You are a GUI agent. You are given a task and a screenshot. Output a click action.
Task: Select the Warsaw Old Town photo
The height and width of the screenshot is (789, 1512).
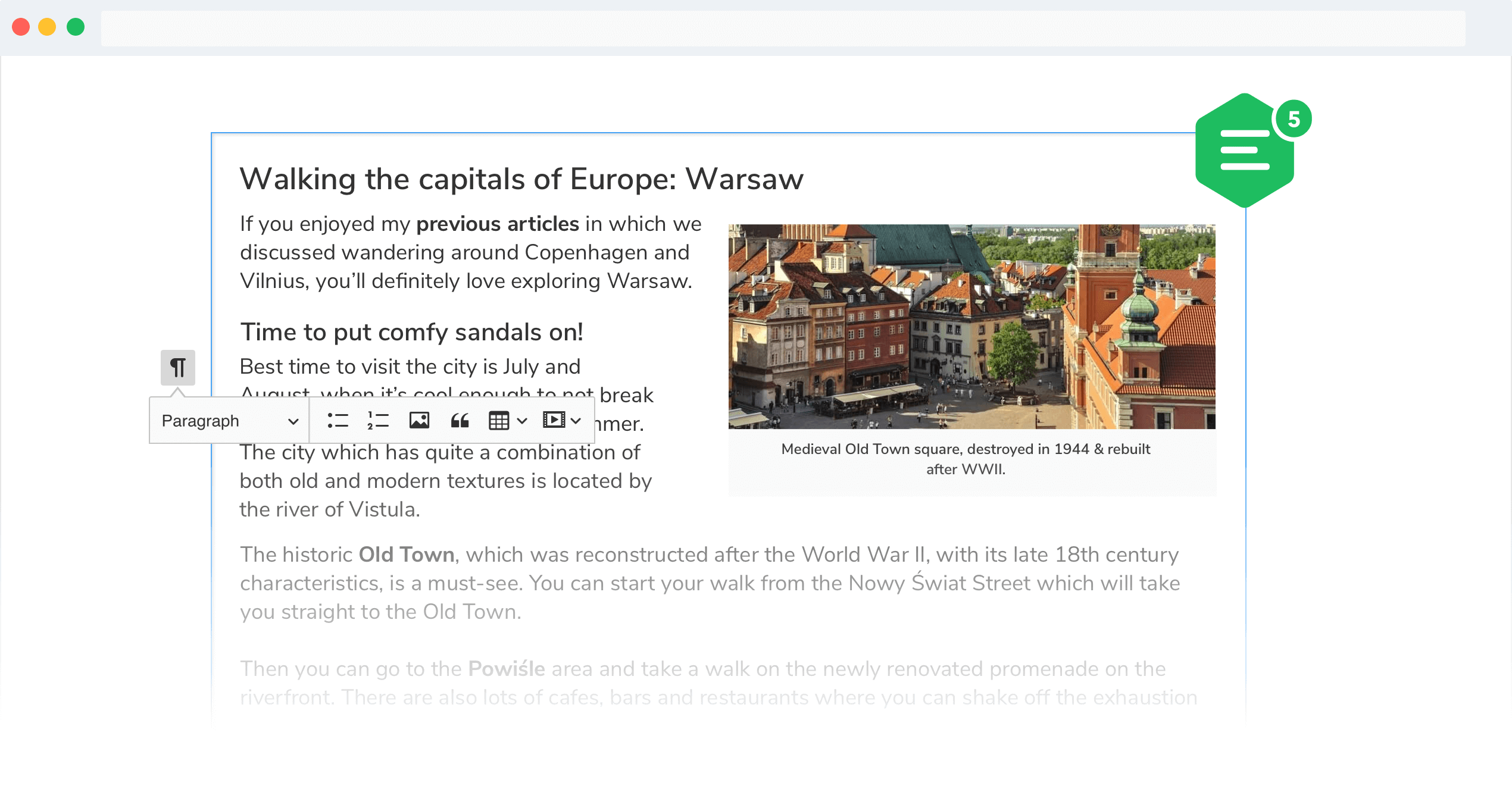971,326
